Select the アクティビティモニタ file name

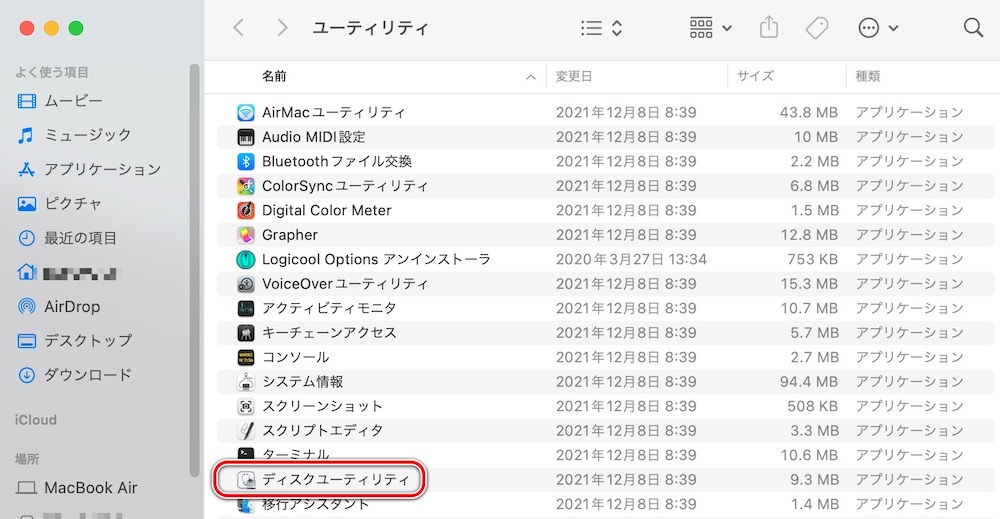tap(329, 309)
